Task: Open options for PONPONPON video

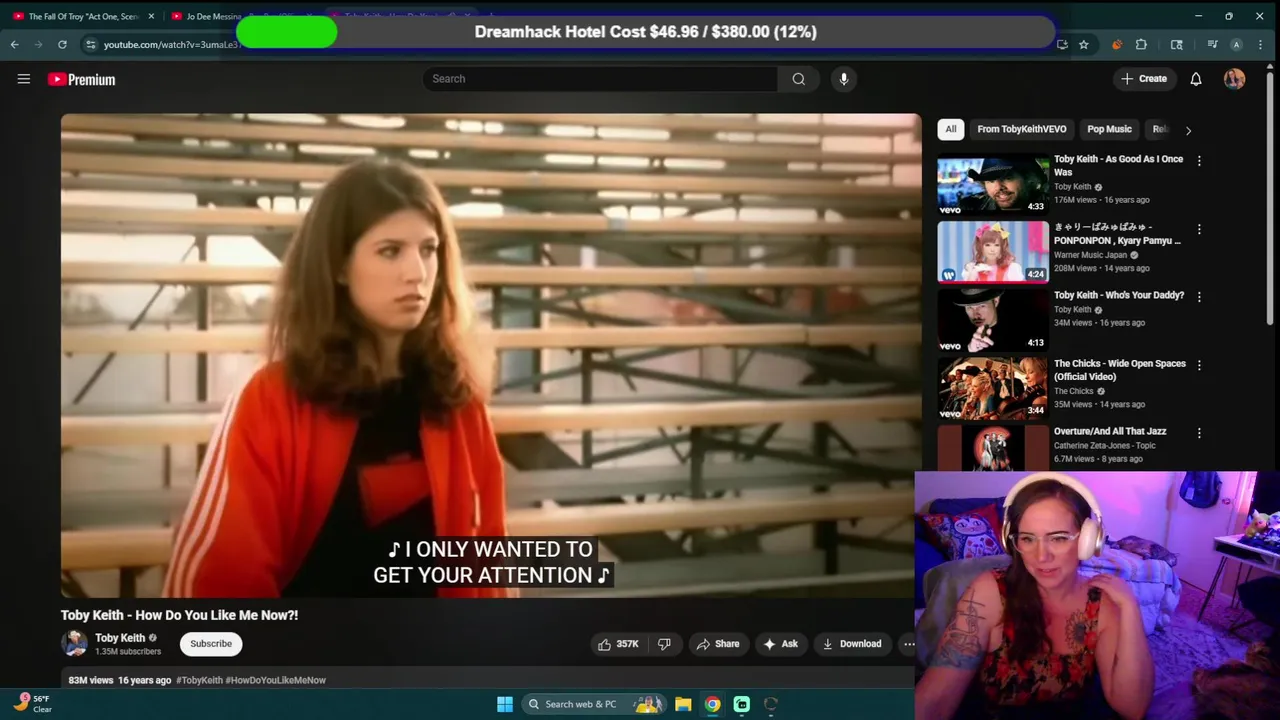Action: coord(1199,229)
